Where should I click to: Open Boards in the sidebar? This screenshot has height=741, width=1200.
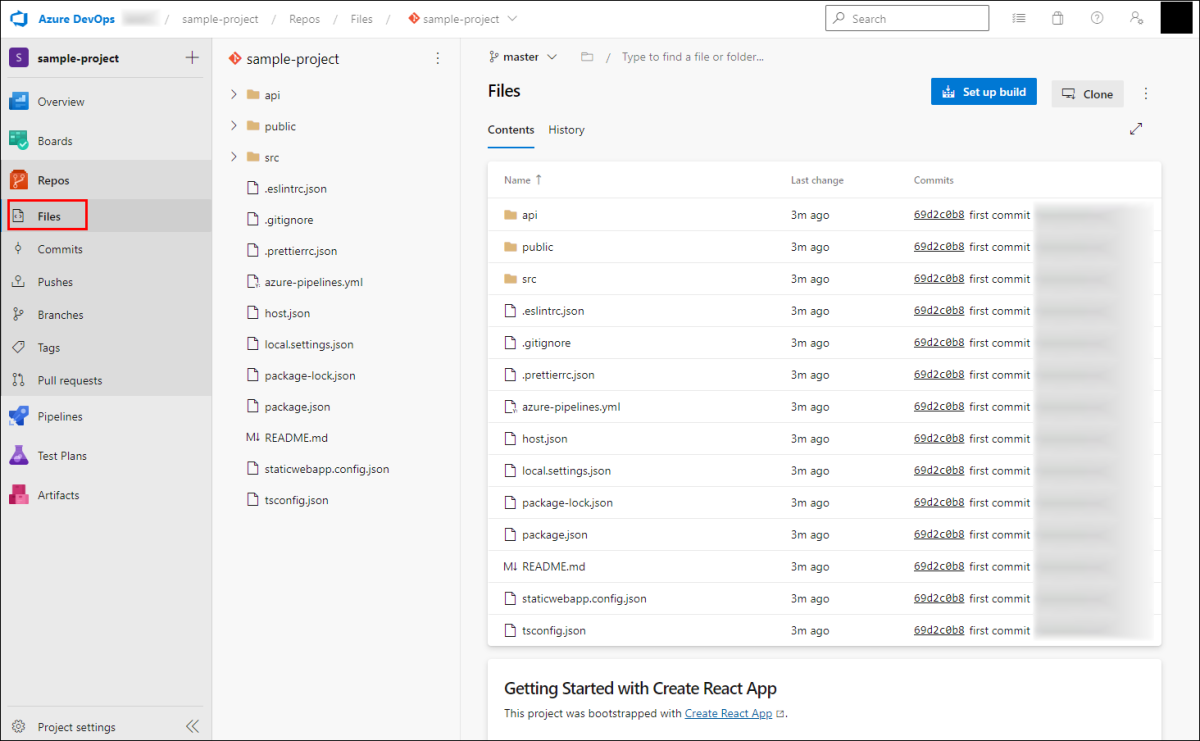tap(54, 141)
